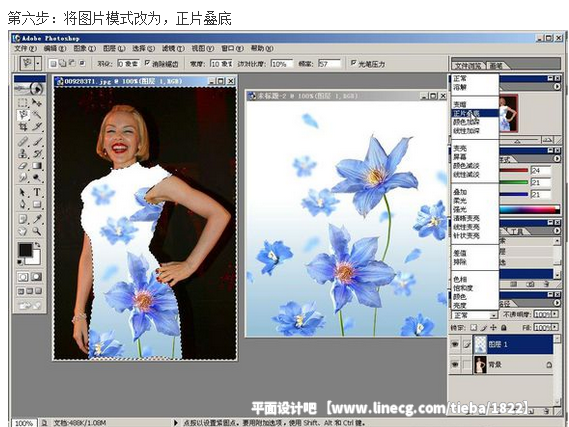The image size is (569, 427).
Task: Choose Intersect with selection mode icon
Action: point(82,63)
